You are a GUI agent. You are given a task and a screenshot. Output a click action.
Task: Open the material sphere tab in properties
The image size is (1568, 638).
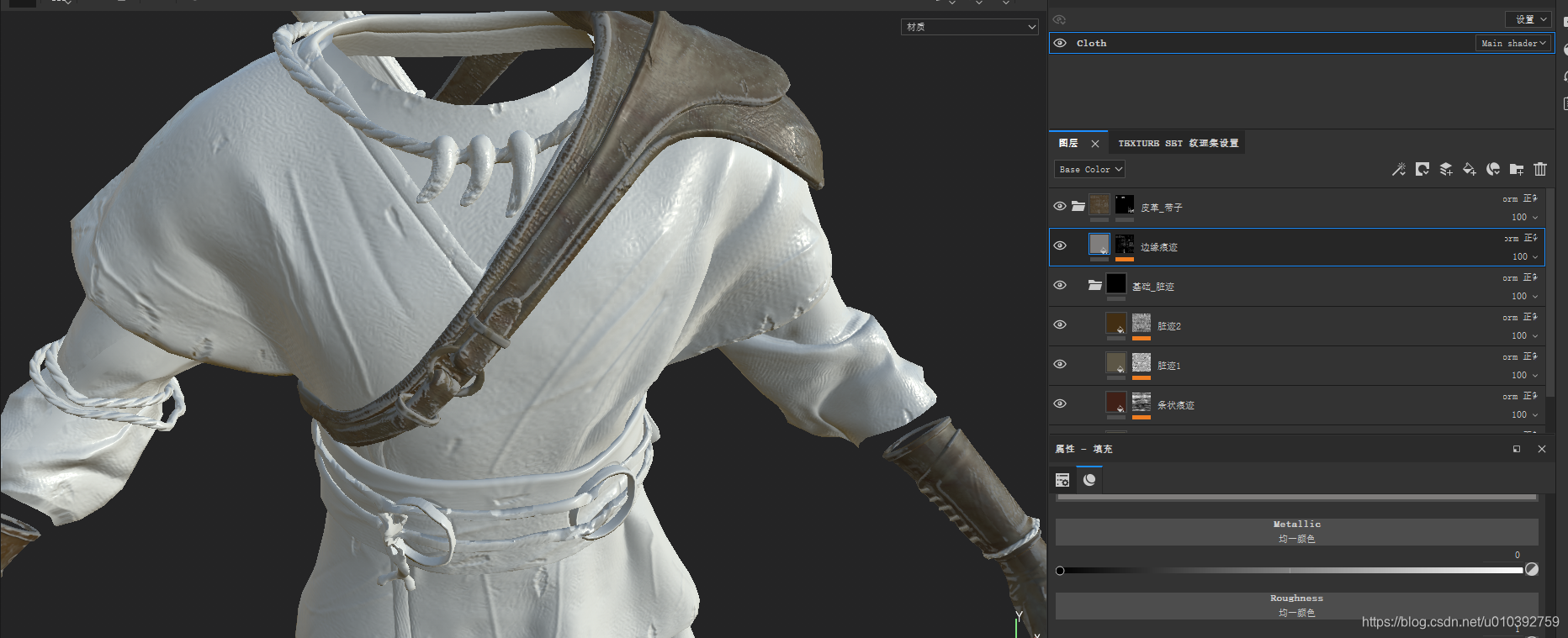point(1089,479)
